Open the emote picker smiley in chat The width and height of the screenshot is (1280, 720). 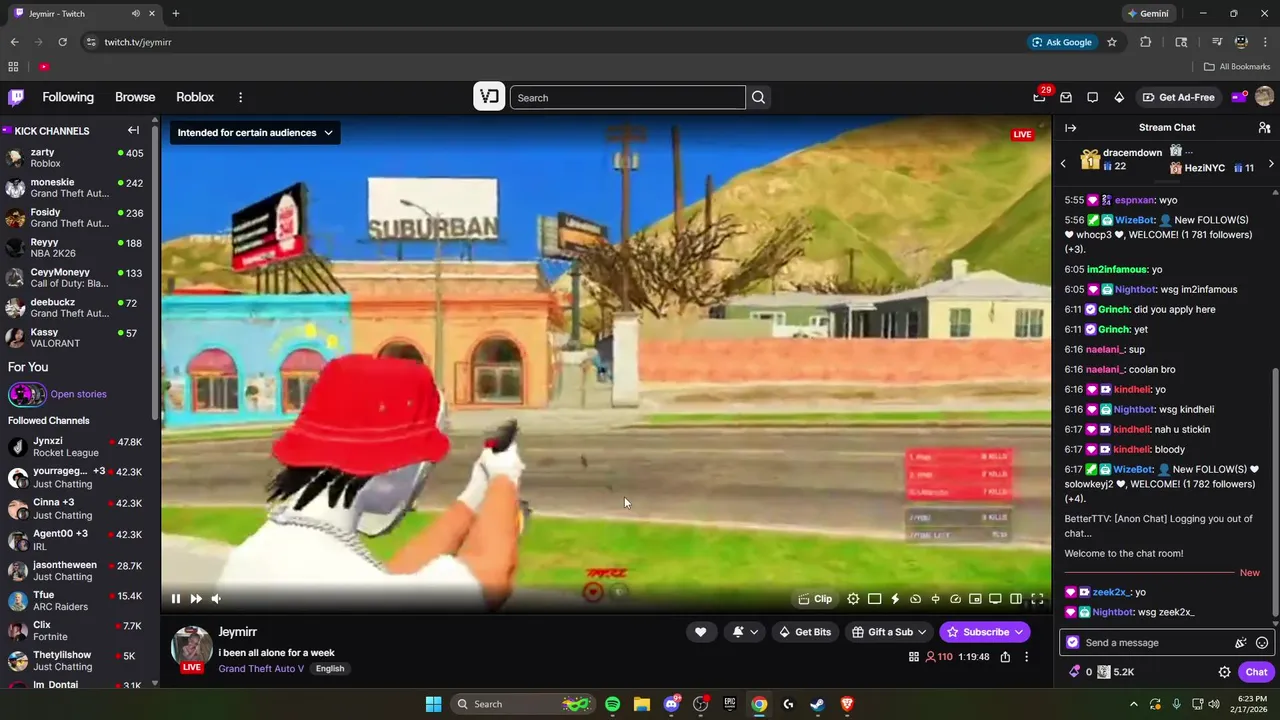click(x=1262, y=643)
